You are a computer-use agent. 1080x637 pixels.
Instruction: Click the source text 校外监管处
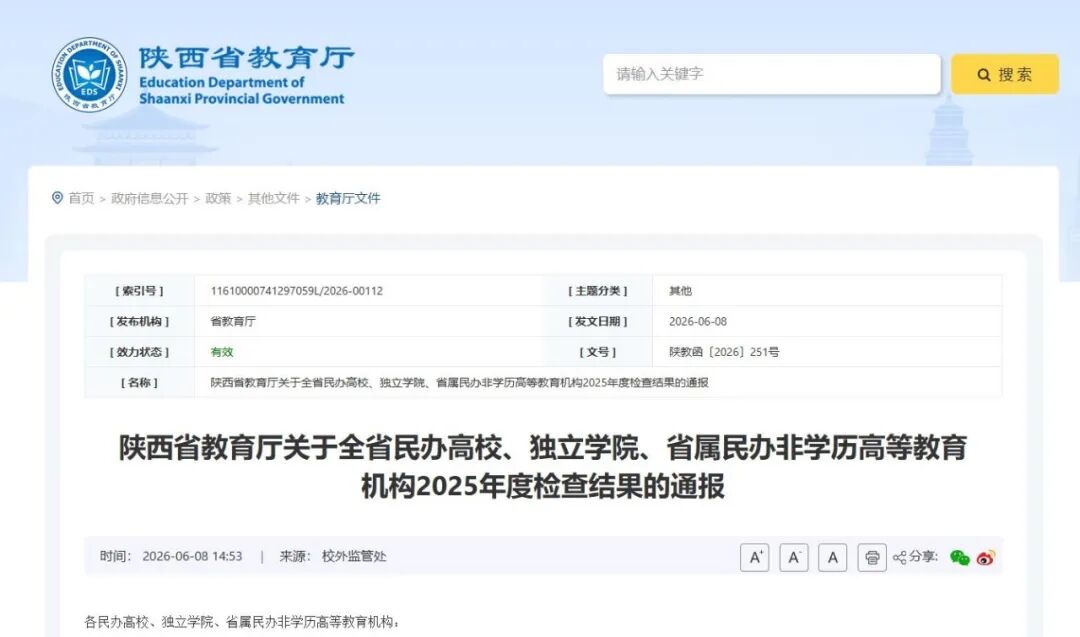click(x=354, y=556)
